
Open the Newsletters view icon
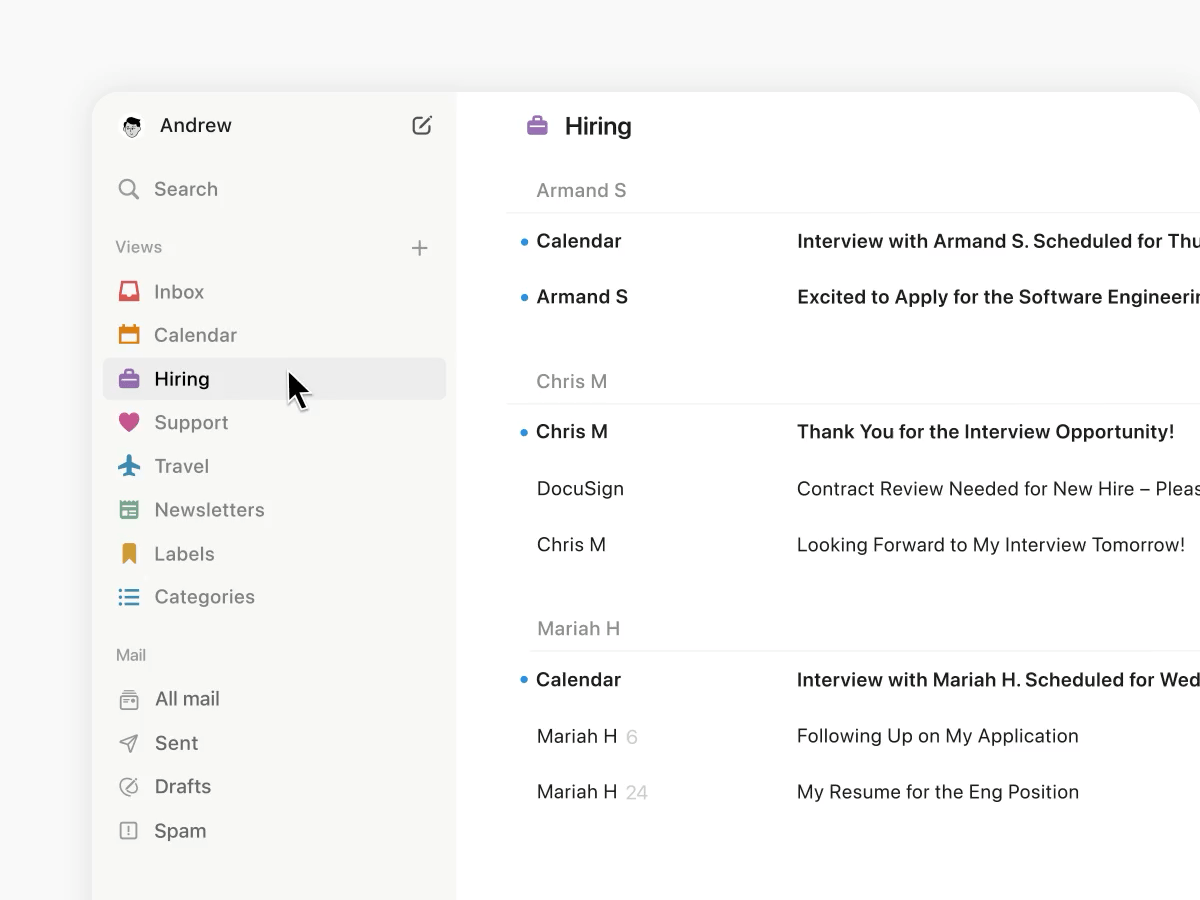point(129,510)
